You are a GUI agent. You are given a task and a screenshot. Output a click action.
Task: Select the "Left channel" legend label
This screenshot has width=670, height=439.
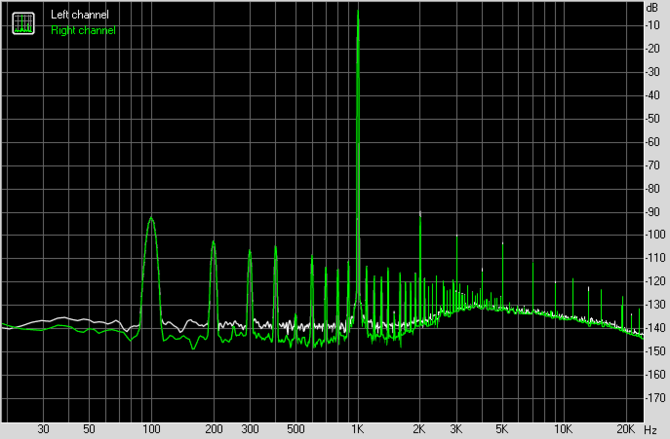click(x=80, y=15)
